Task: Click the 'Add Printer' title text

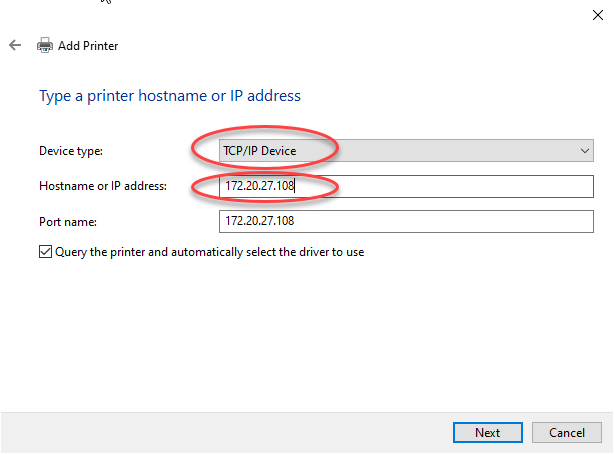Action: pyautogui.click(x=89, y=46)
